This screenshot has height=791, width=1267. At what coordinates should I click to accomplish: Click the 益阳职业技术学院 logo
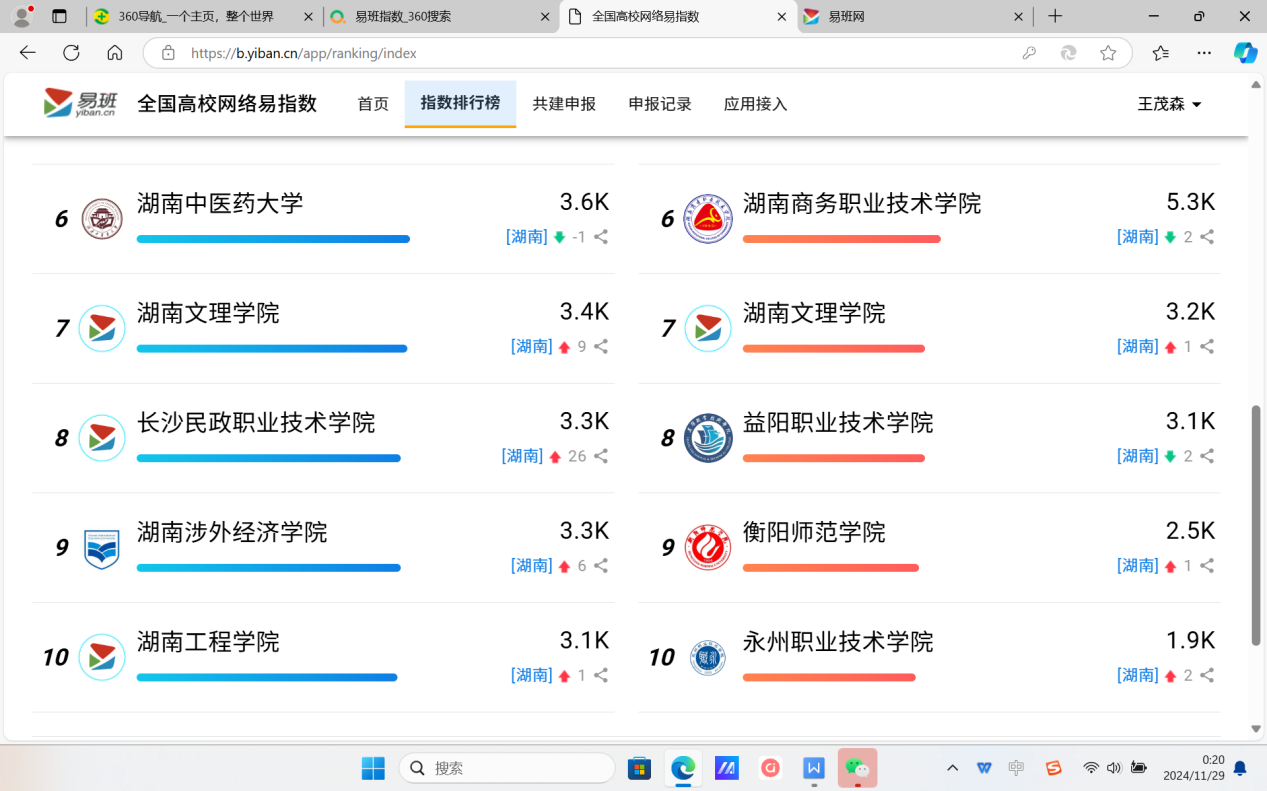pyautogui.click(x=708, y=438)
